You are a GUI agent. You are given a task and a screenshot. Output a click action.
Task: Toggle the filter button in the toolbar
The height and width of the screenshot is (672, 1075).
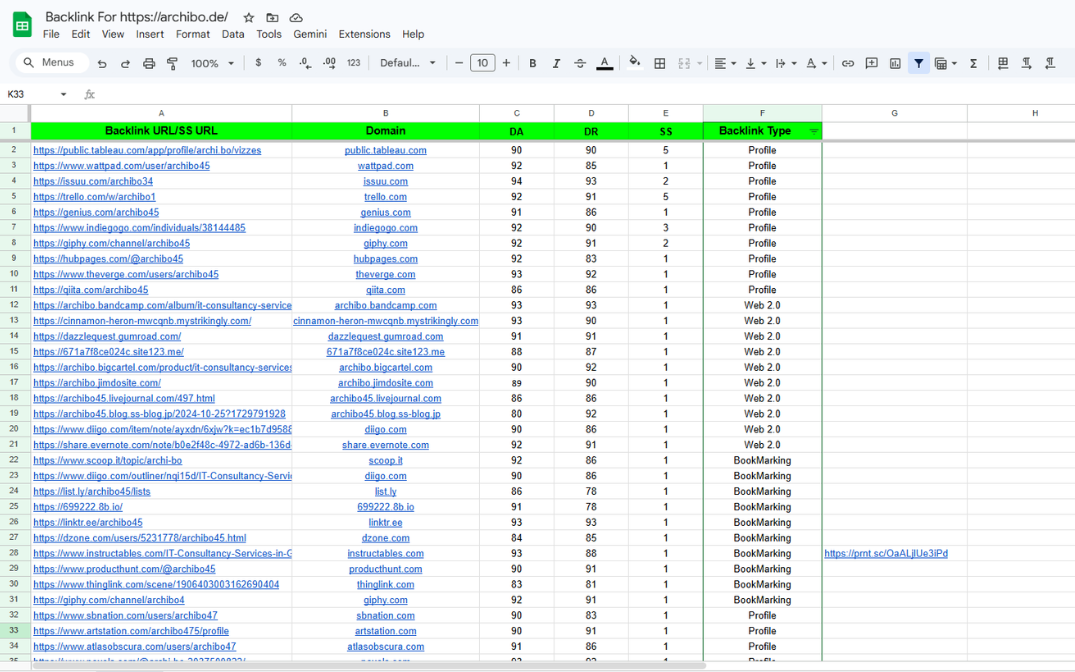[x=918, y=63]
